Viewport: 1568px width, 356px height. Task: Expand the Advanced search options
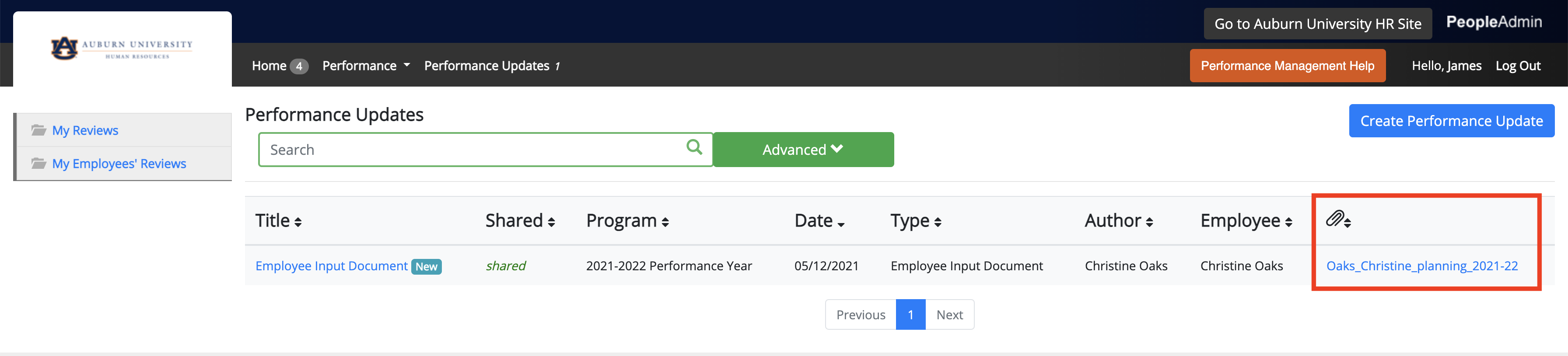click(803, 150)
